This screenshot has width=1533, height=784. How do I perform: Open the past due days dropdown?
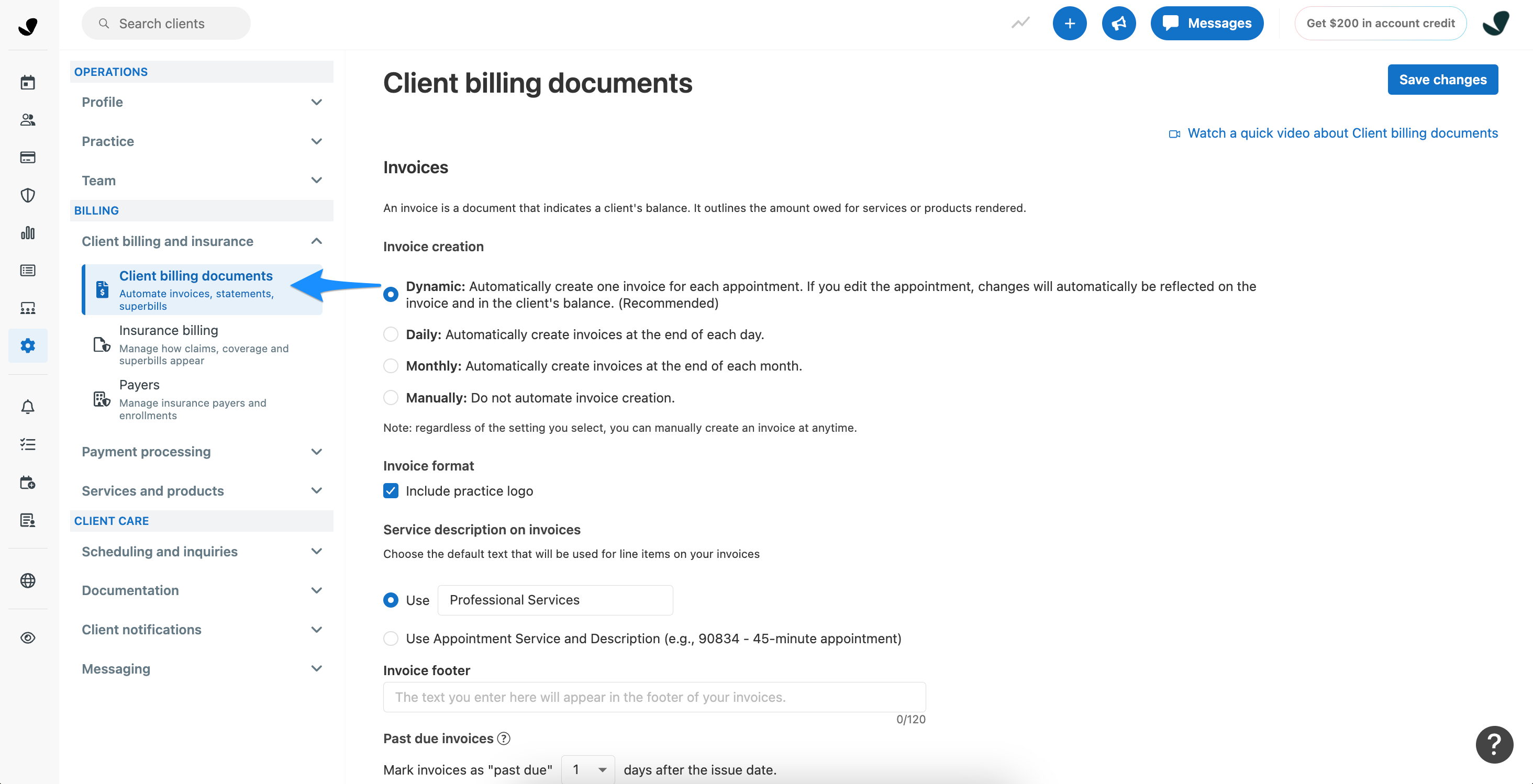[x=587, y=769]
